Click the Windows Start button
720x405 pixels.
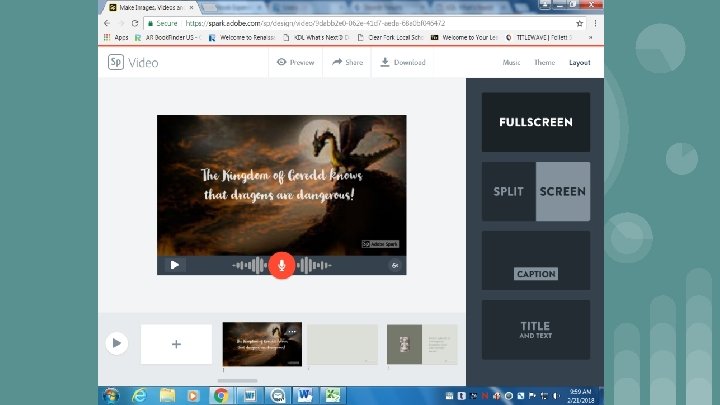(111, 395)
